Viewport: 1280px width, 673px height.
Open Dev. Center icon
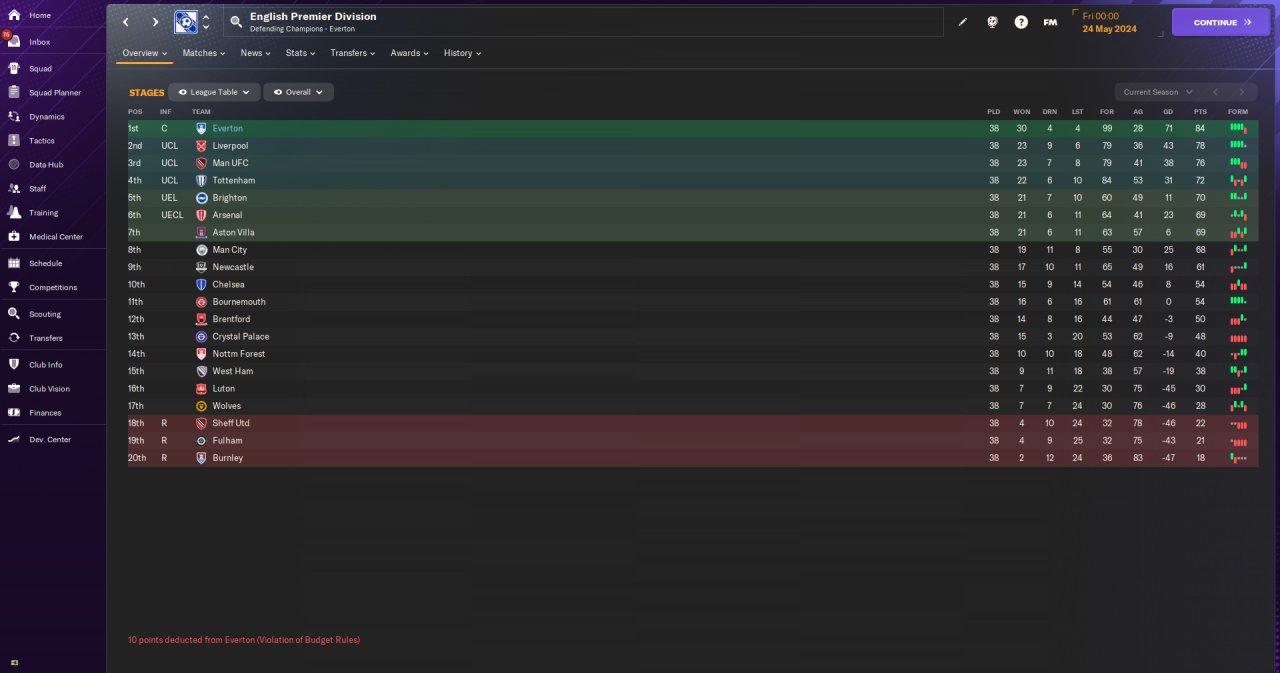tap(14, 440)
